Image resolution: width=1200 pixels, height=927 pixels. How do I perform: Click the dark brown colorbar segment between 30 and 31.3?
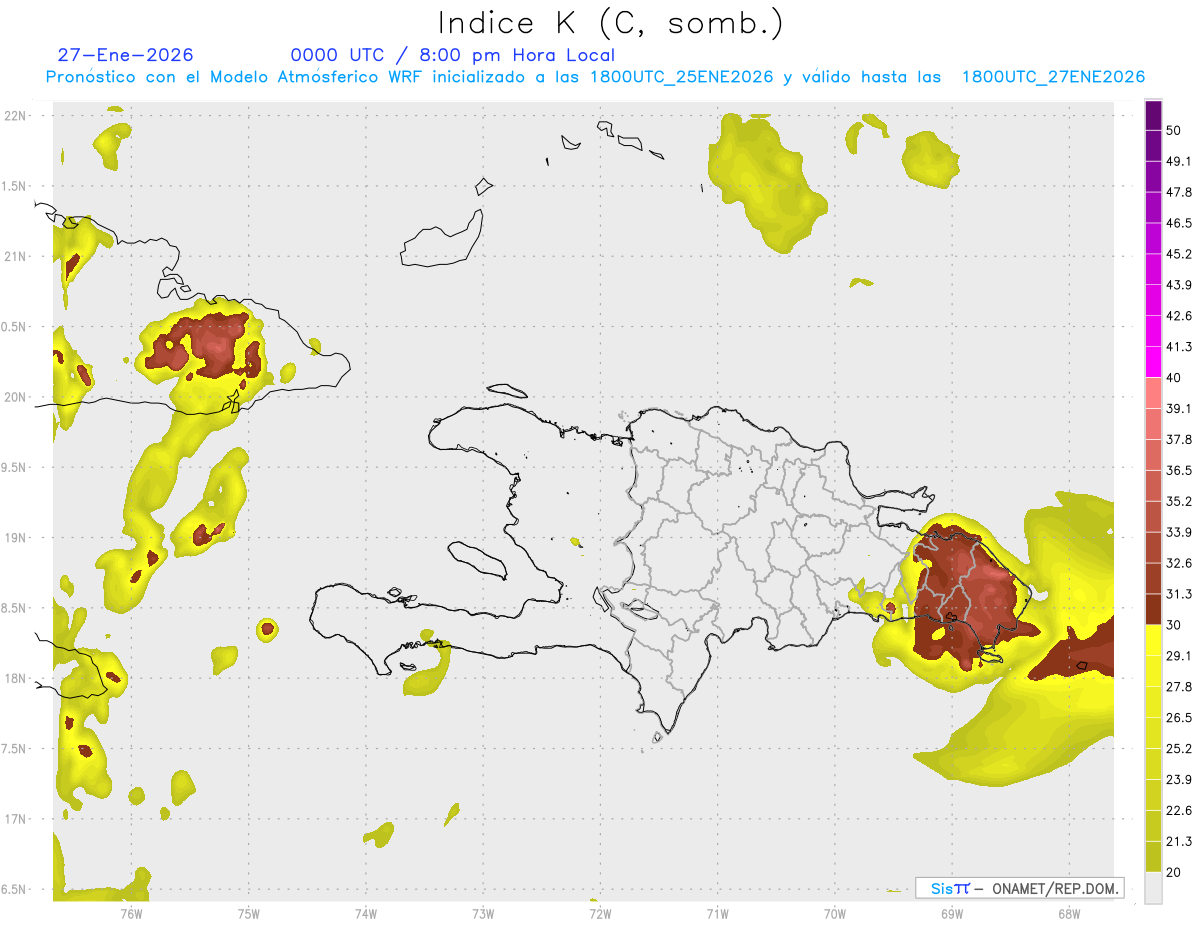1153,609
